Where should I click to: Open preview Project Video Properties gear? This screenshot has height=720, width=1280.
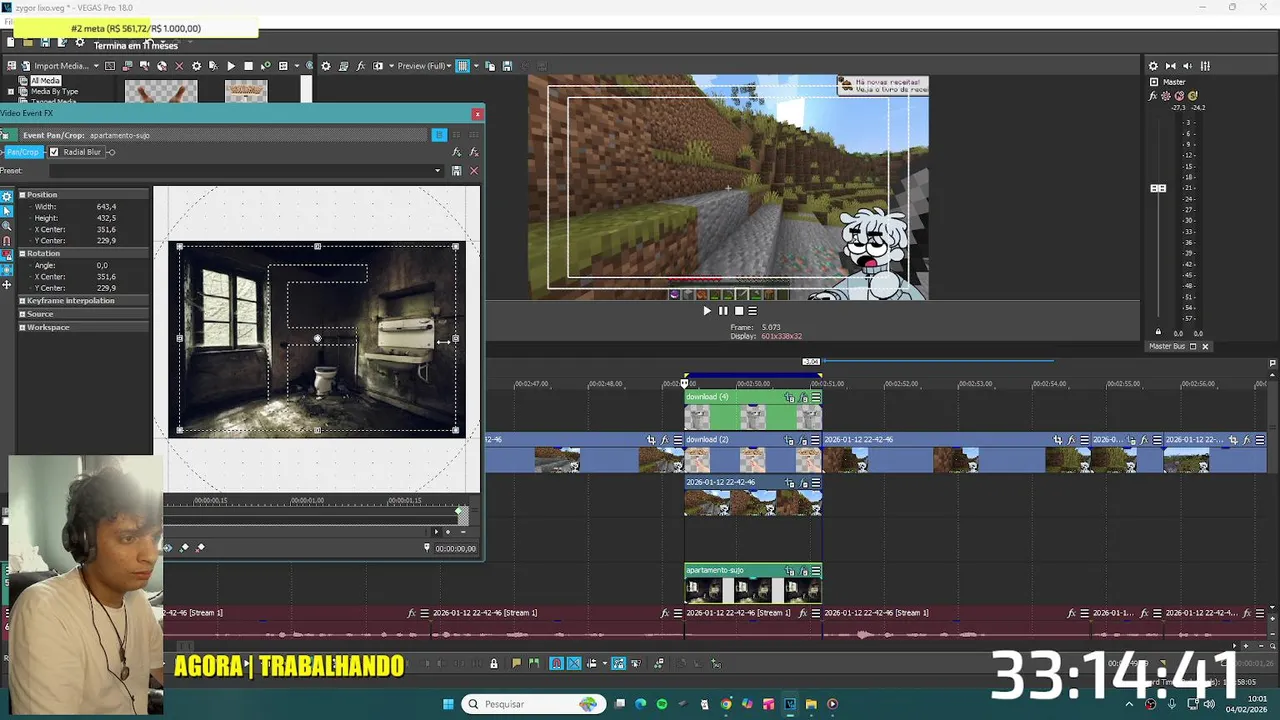[326, 66]
